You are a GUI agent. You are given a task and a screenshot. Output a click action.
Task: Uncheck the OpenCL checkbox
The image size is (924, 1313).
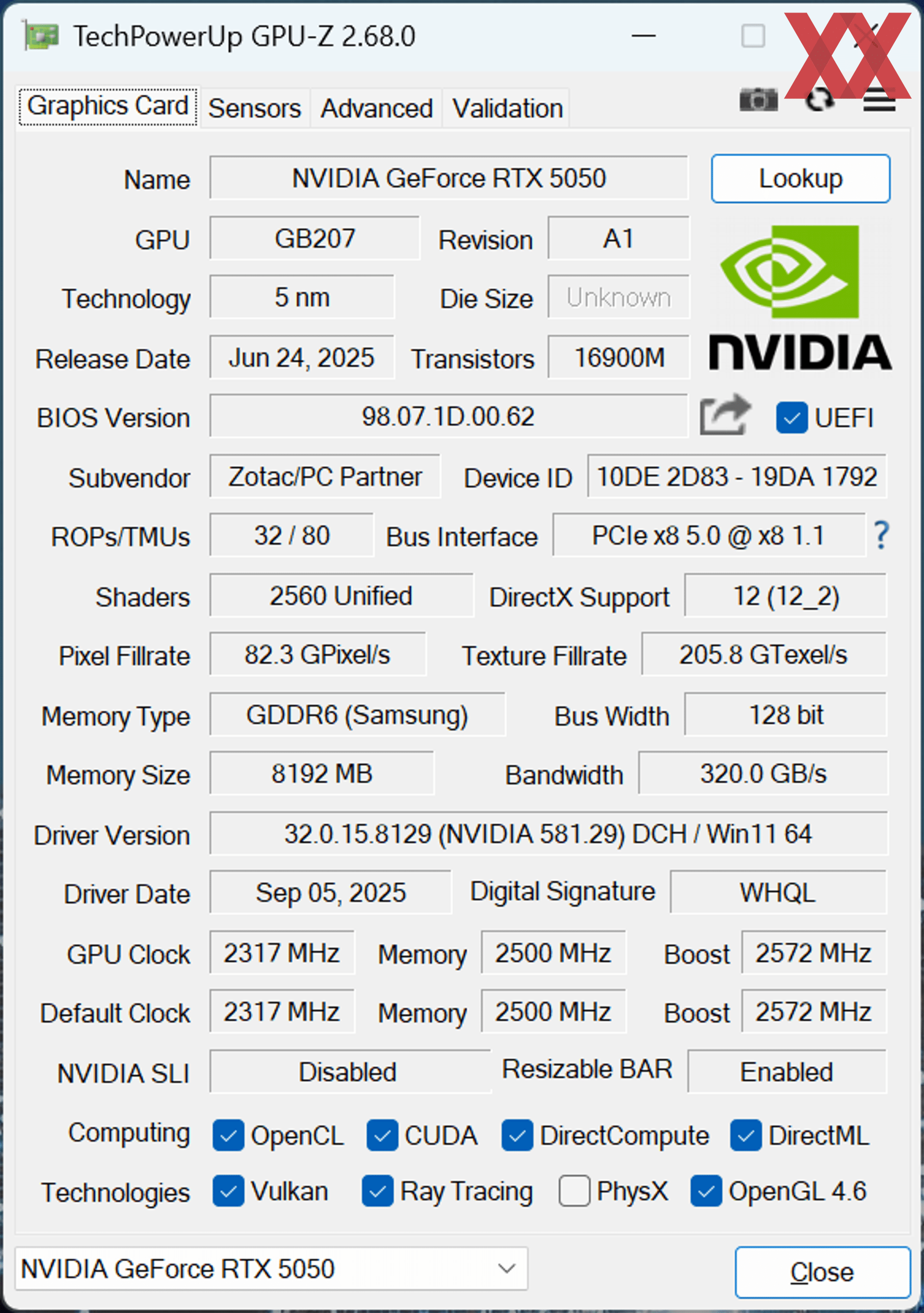click(228, 1135)
